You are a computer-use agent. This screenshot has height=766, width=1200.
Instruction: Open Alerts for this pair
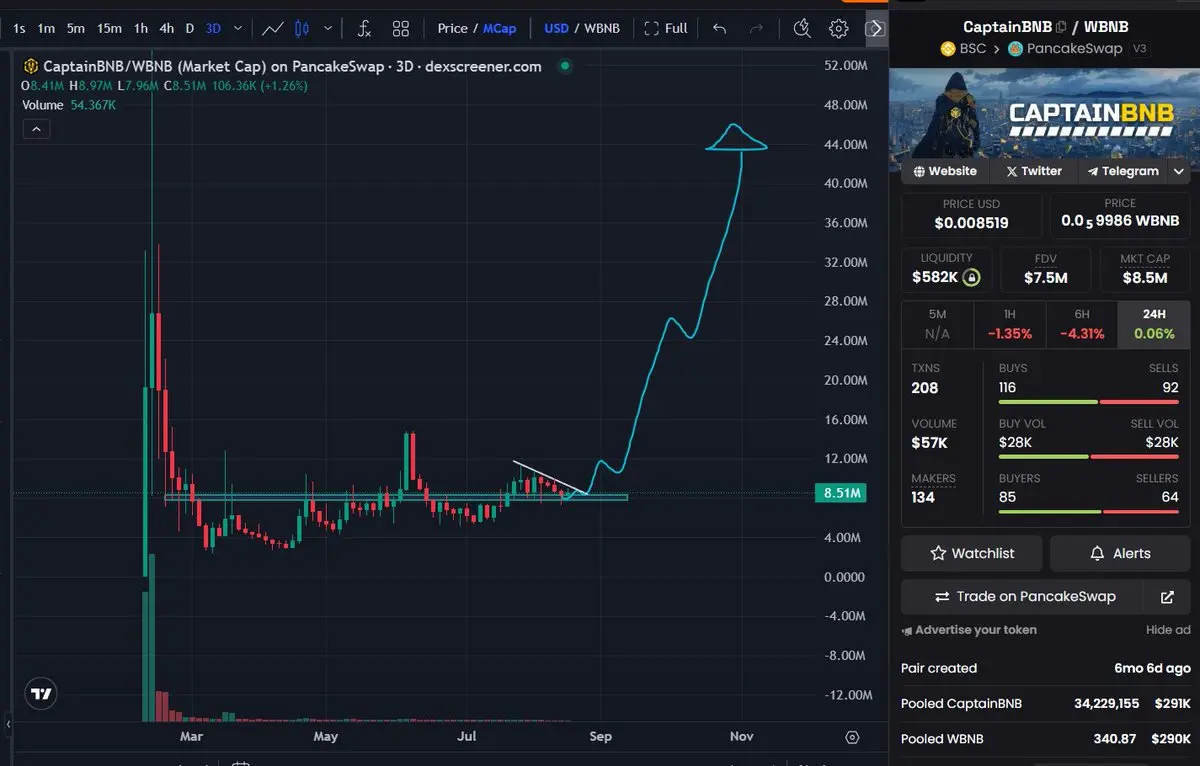point(1120,553)
